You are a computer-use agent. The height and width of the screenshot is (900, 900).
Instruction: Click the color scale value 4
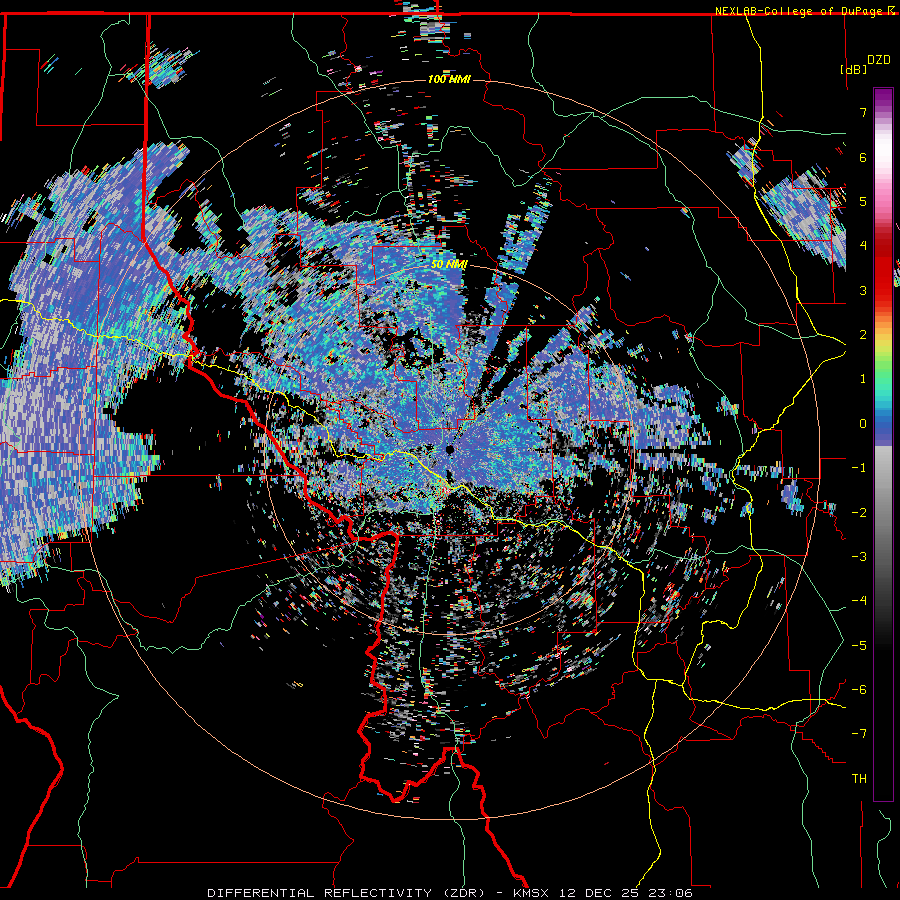(x=863, y=246)
